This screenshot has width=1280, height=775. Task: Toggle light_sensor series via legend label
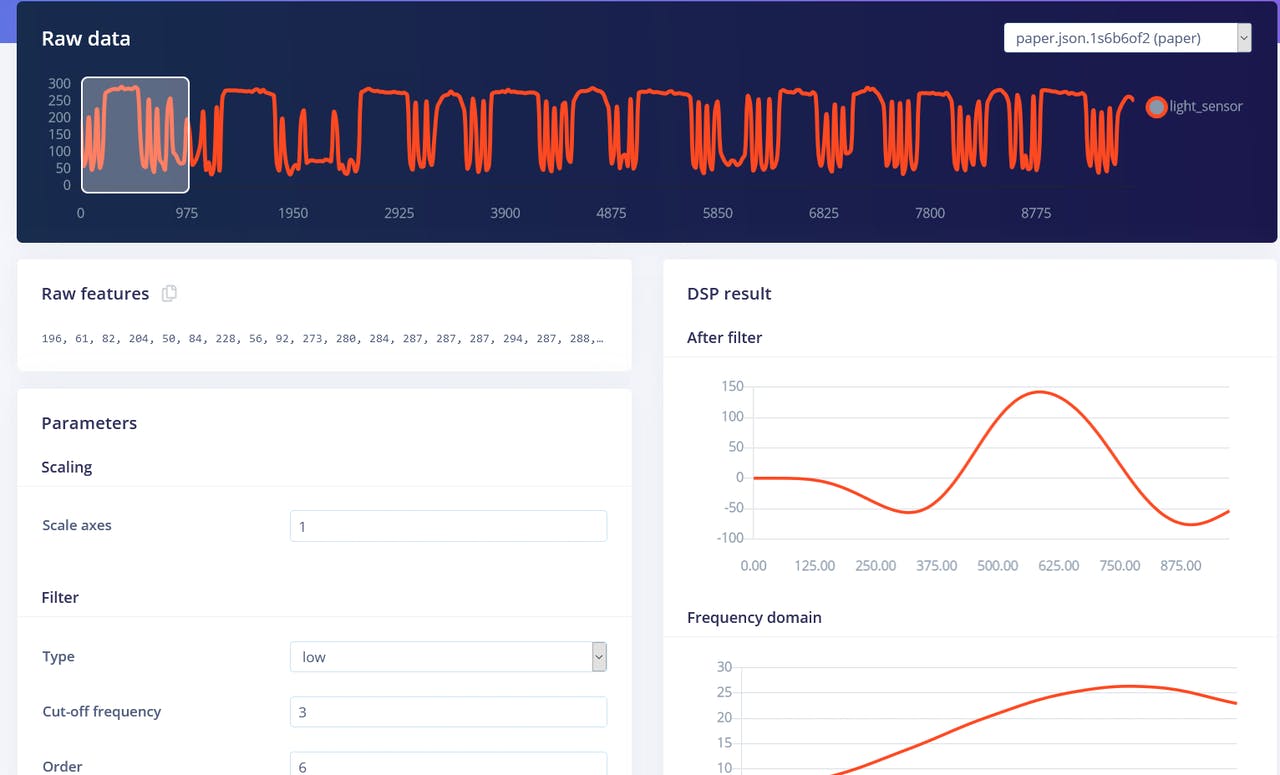[1206, 107]
